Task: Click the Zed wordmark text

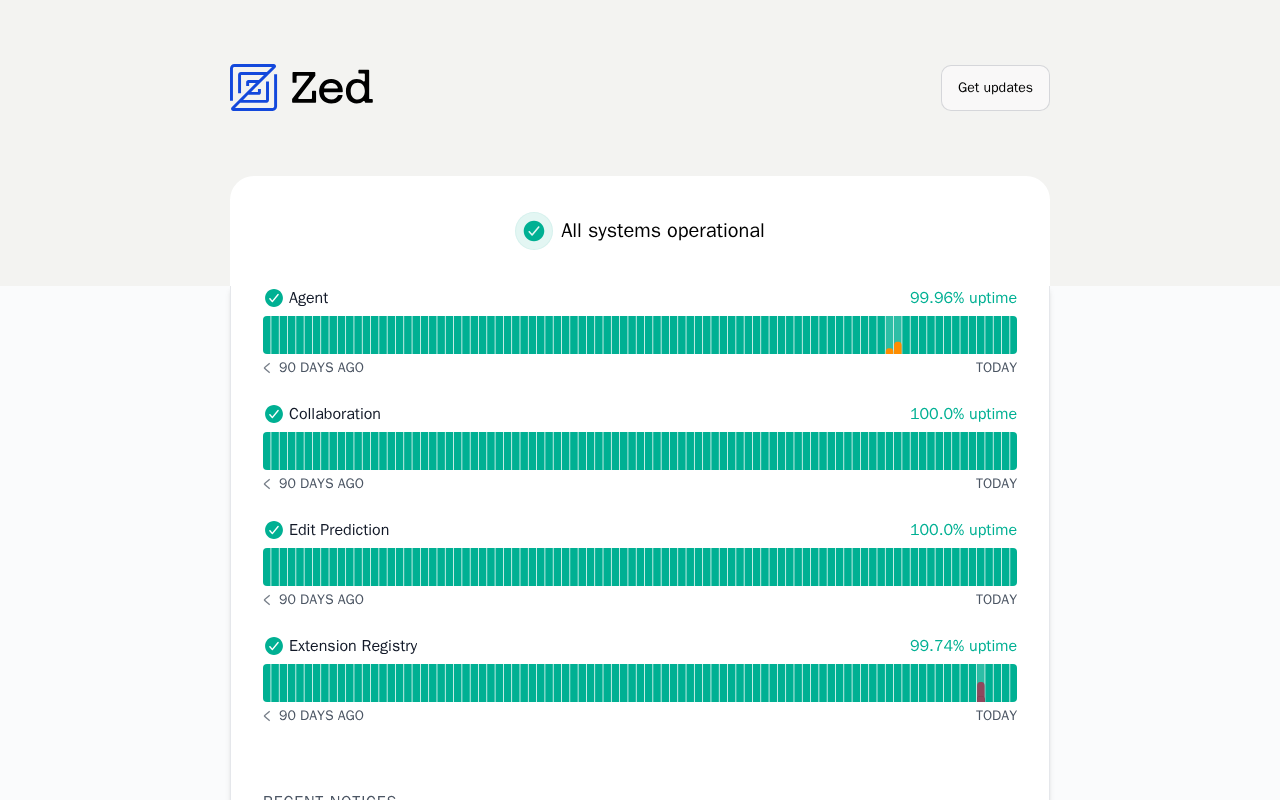Action: 332,88
